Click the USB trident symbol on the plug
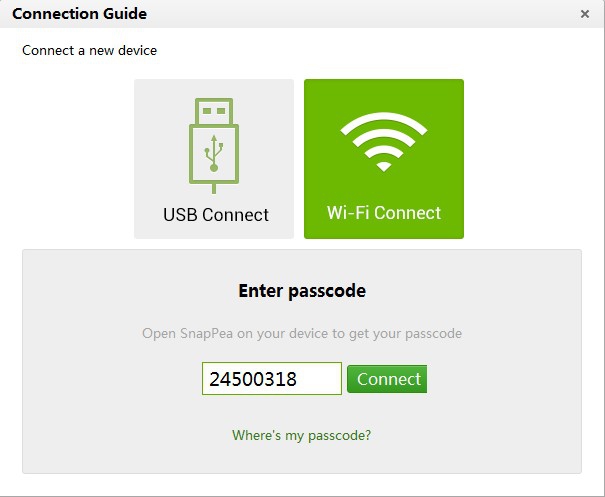Viewport: 605px width, 497px height. pos(213,149)
